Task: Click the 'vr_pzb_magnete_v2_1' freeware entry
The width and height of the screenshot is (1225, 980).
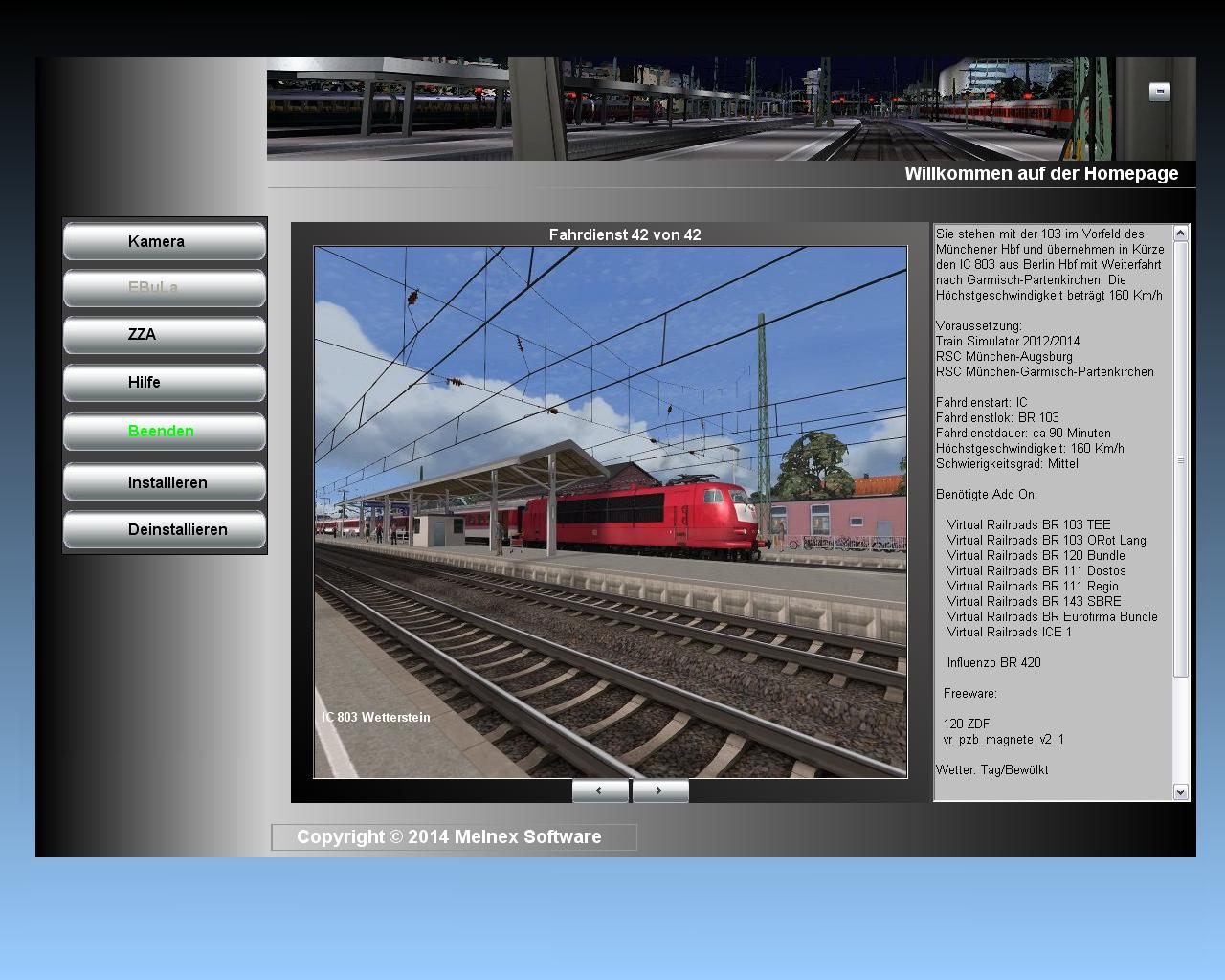Action: click(1004, 739)
